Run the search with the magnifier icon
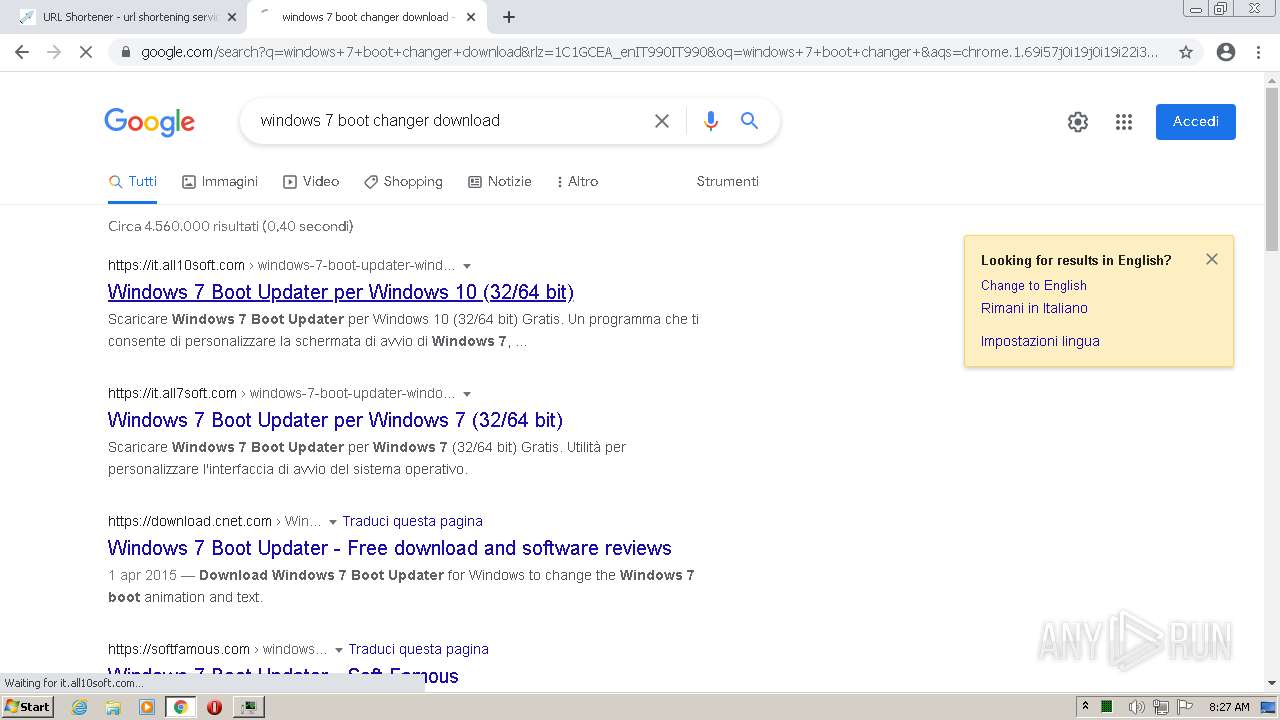 click(x=749, y=121)
